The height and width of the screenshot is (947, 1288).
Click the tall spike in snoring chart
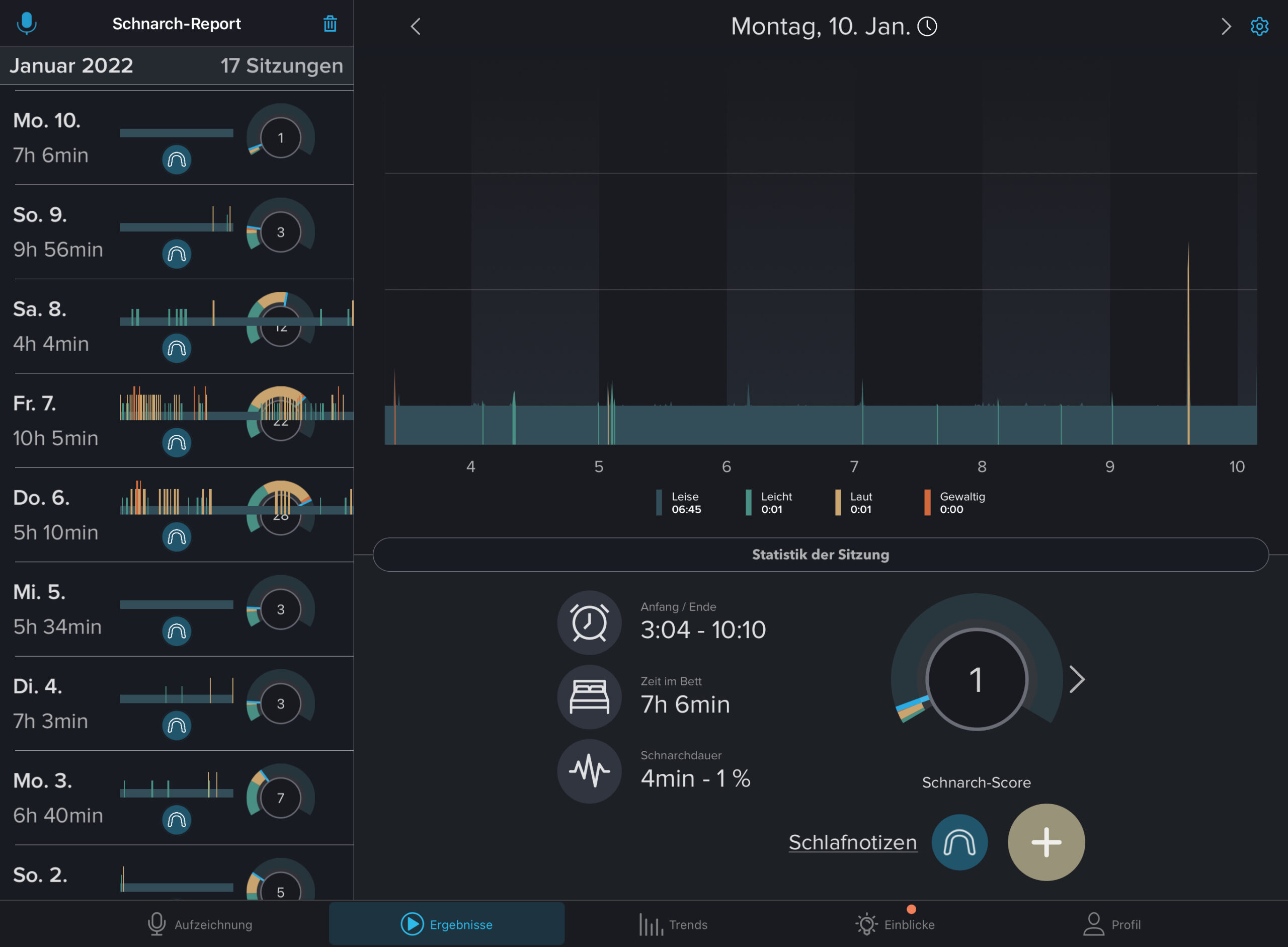pyautogui.click(x=1188, y=344)
